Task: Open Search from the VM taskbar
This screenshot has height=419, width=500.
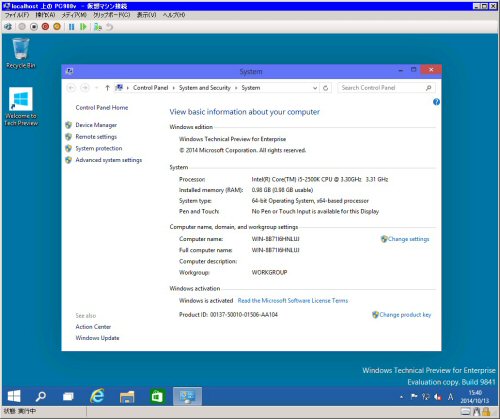Action: point(41,396)
